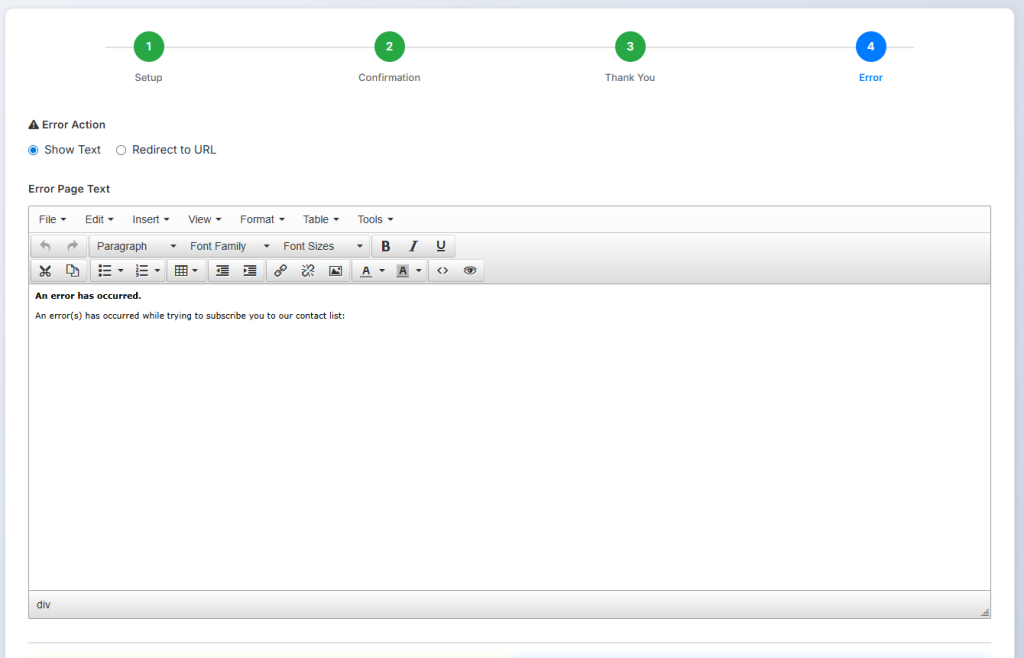Insert a hyperlink with link icon
The image size is (1024, 658).
281,271
